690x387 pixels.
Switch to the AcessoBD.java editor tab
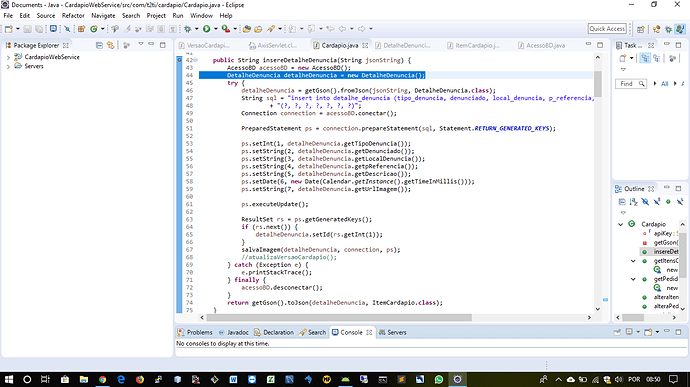pos(541,45)
